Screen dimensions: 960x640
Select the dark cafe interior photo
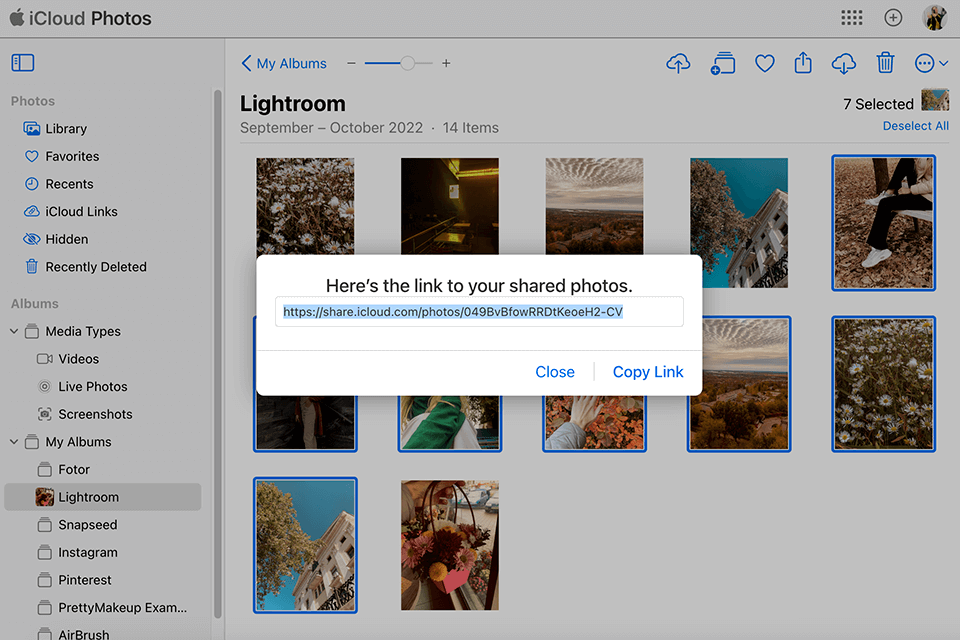450,206
